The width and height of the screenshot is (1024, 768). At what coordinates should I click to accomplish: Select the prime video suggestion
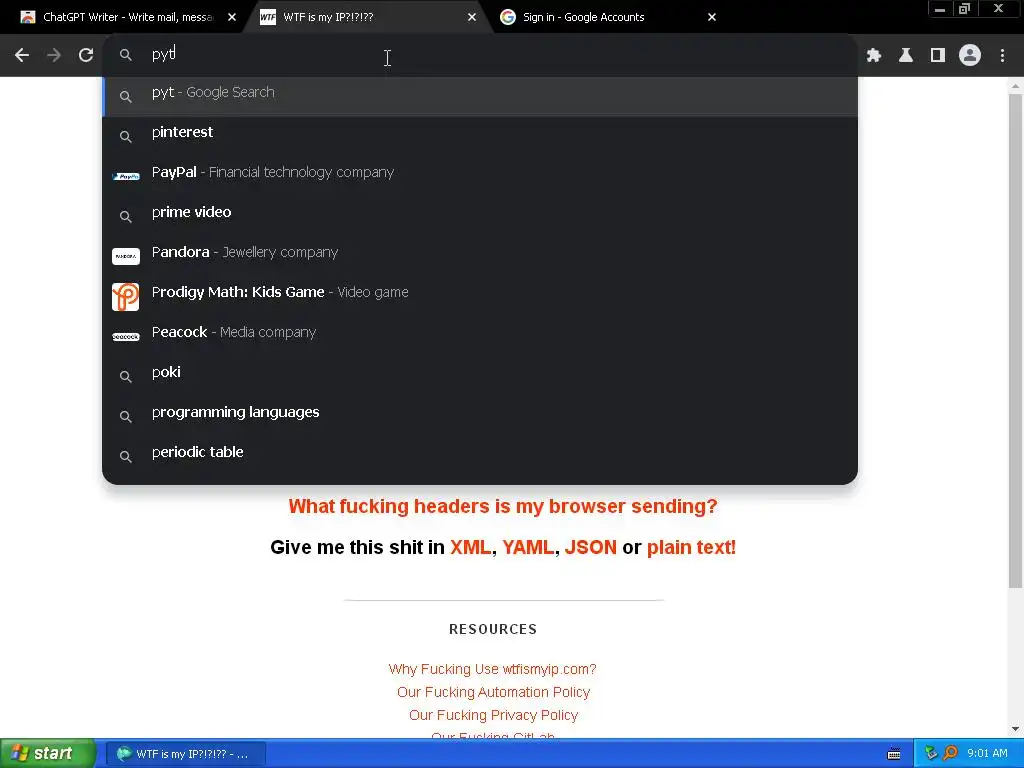coord(480,216)
